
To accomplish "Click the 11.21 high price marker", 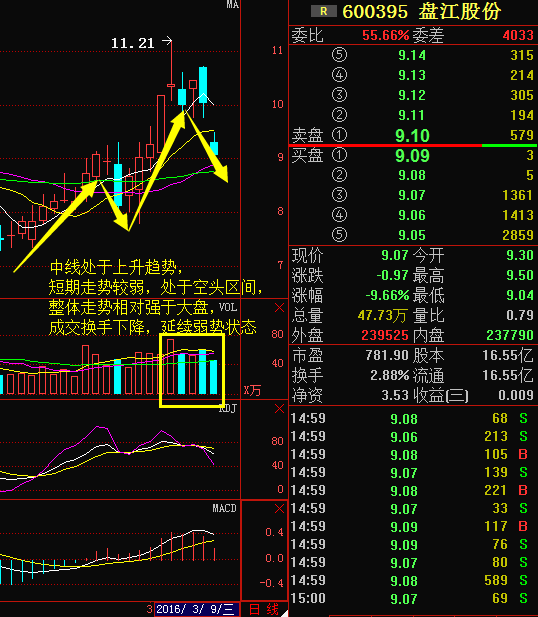I will tap(133, 43).
